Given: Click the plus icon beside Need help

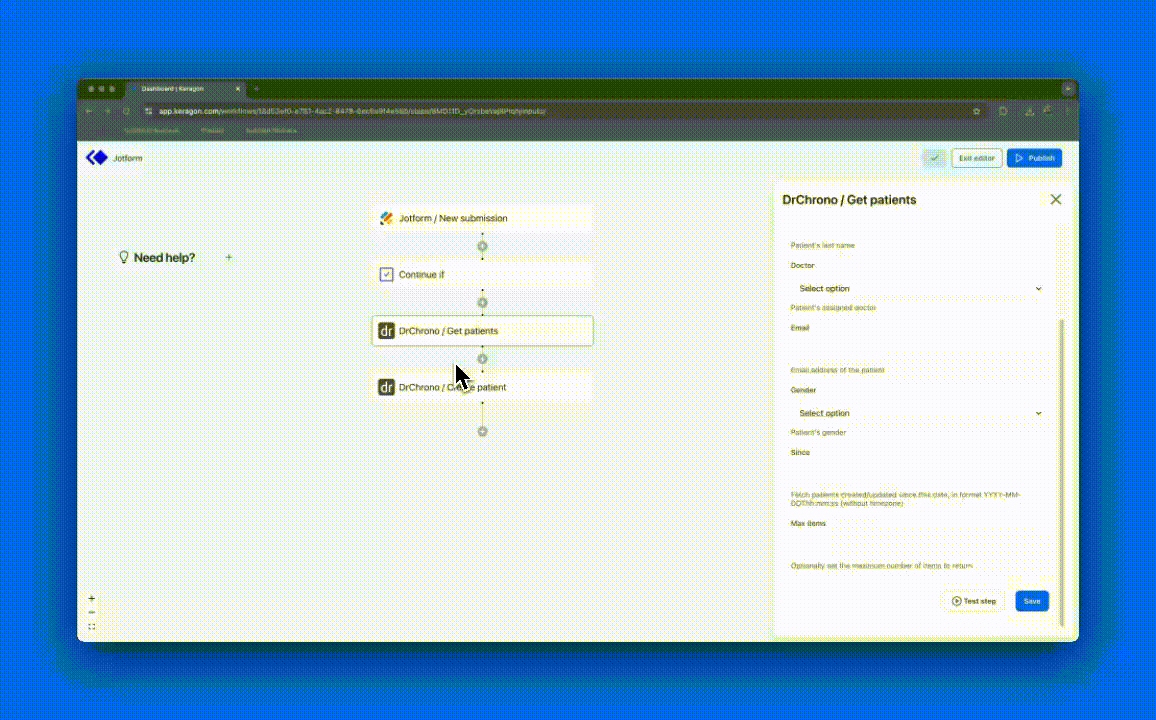Looking at the screenshot, I should pyautogui.click(x=229, y=257).
